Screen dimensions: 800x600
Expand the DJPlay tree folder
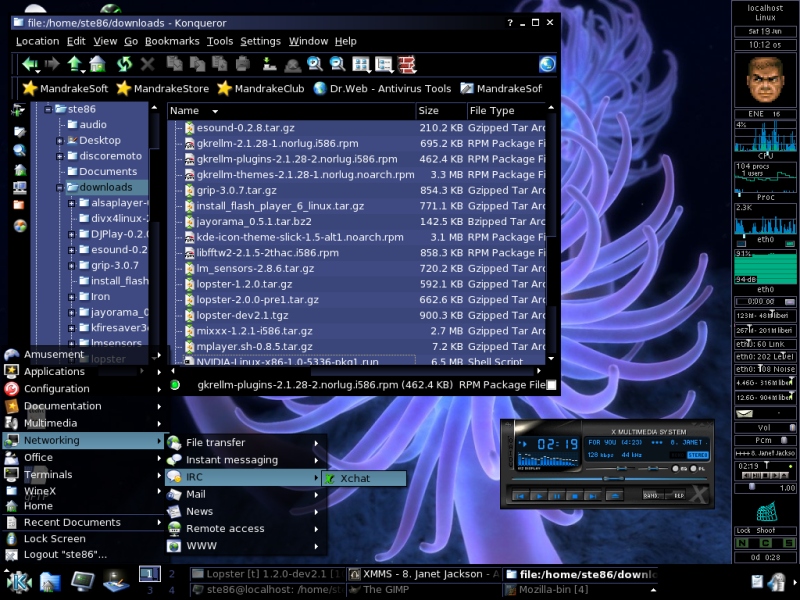tap(71, 235)
